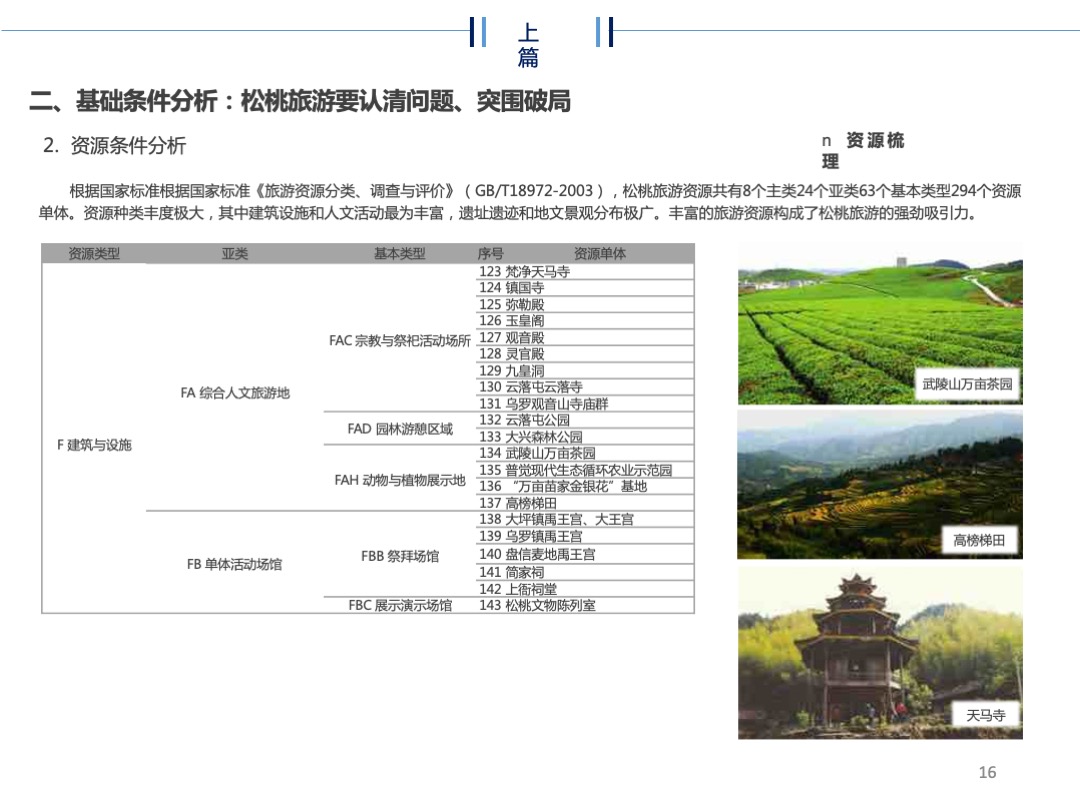
Task: Click the 基本类型 column header
Action: (x=398, y=253)
